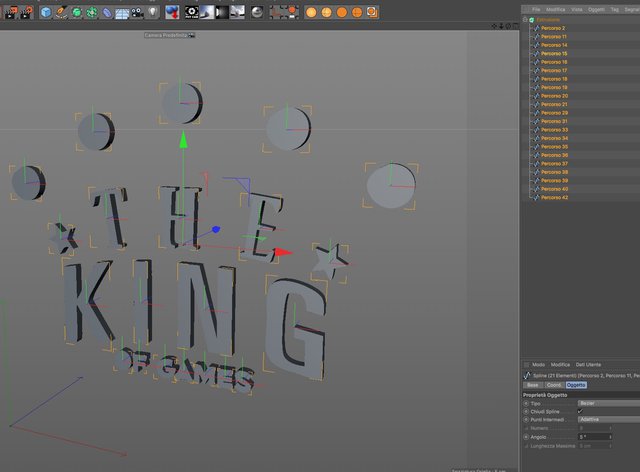Click the blue Z-axis gizmo handle
640x472 pixels.
[x=216, y=229]
